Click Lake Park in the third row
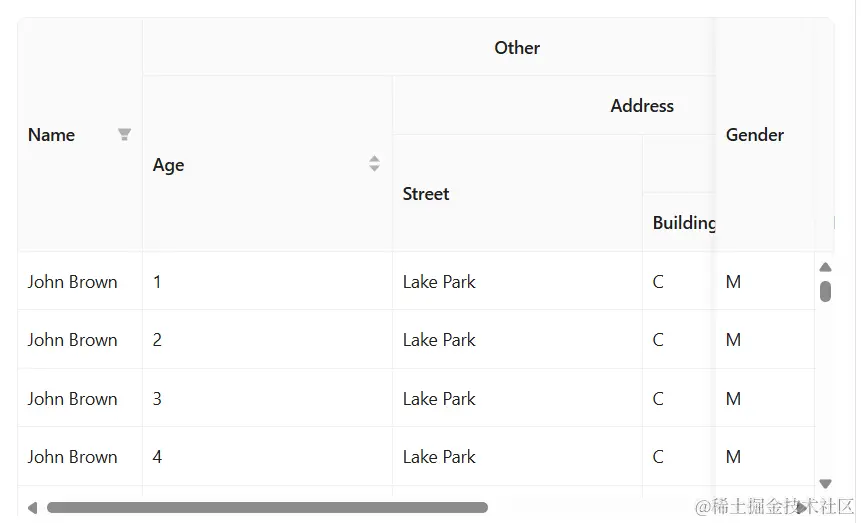The image size is (861, 523). pyautogui.click(x=439, y=399)
